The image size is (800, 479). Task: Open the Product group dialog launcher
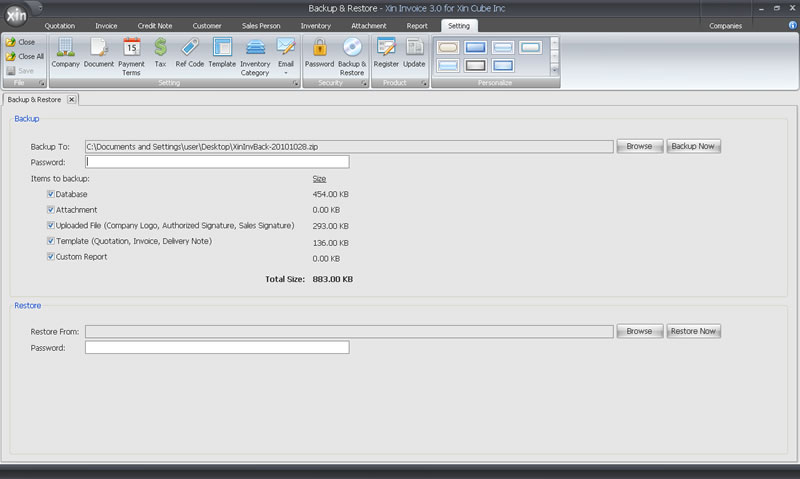424,83
